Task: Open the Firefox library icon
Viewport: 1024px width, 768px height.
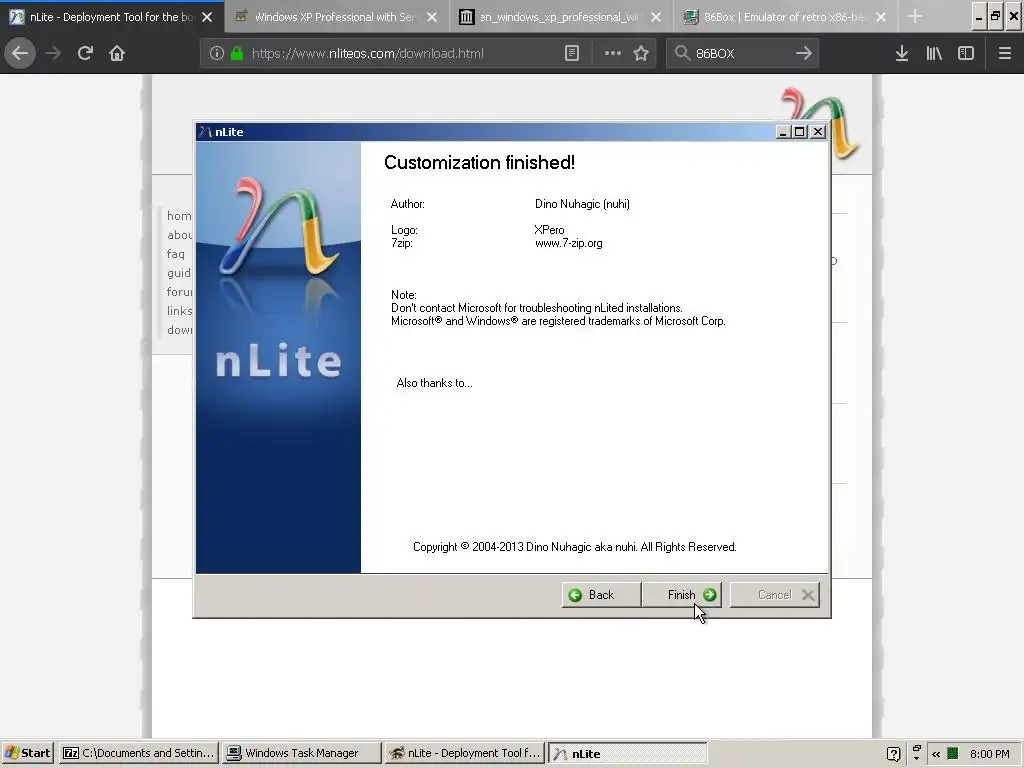Action: point(934,54)
